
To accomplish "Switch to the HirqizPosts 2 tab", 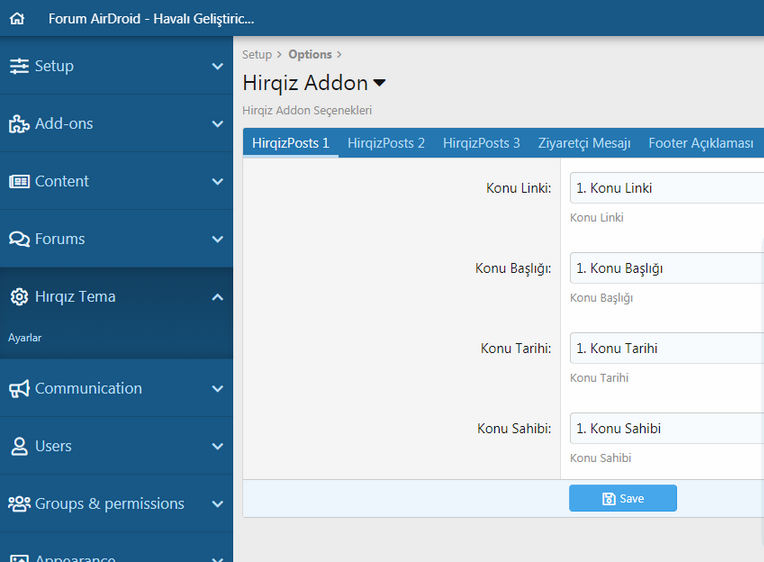I will click(386, 143).
